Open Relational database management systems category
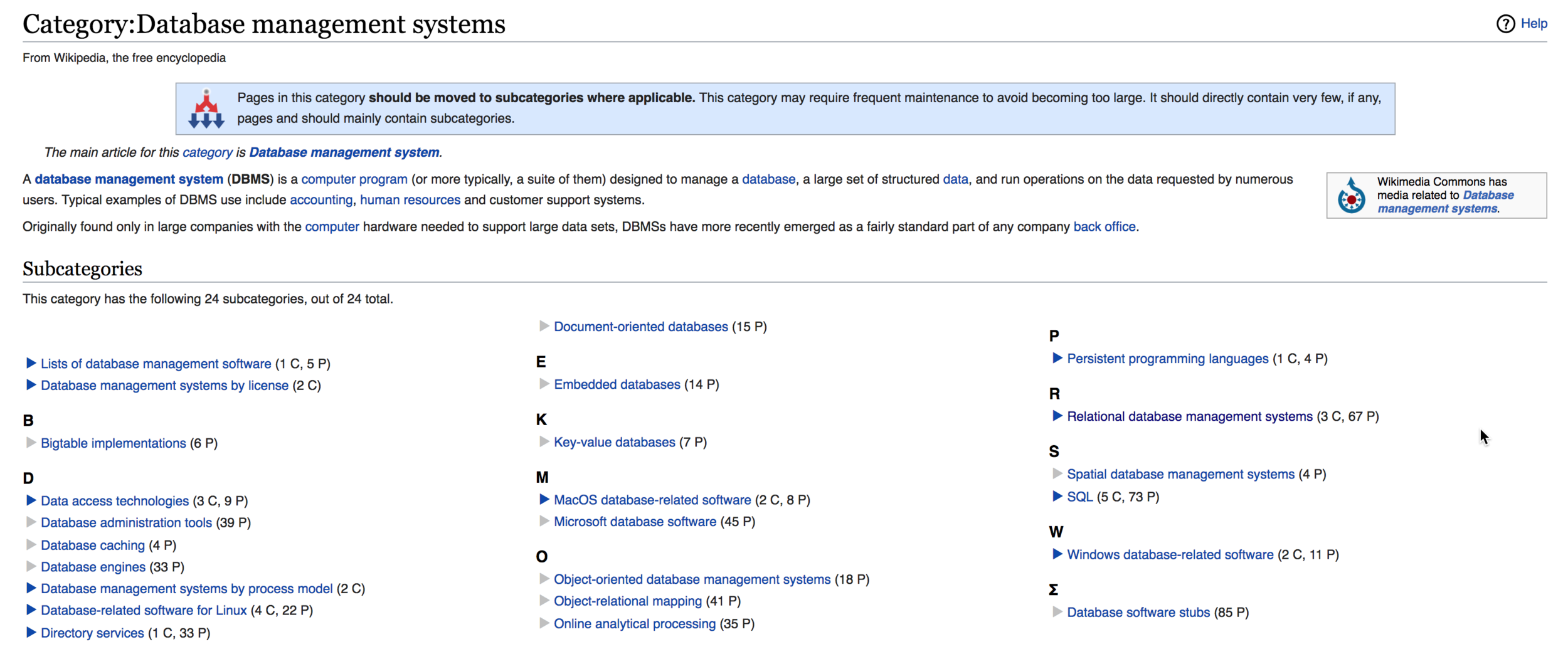1568x654 pixels. (1190, 416)
